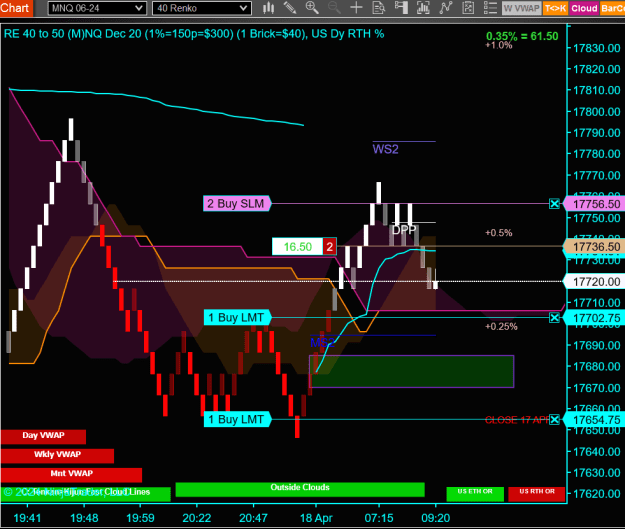Click the +0.5% level label
This screenshot has width=625, height=529.
coord(499,233)
